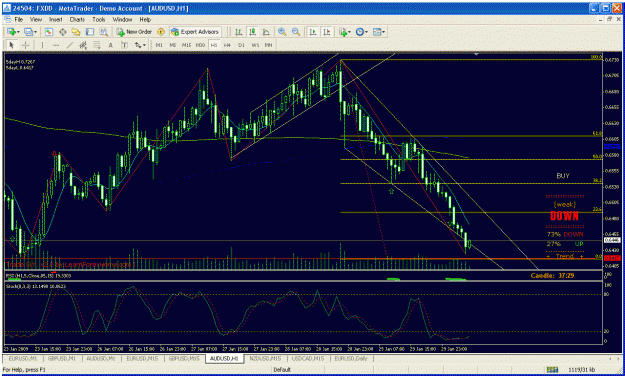
Task: Switch to the GBPUSD,M1 chart tab
Action: [x=62, y=358]
